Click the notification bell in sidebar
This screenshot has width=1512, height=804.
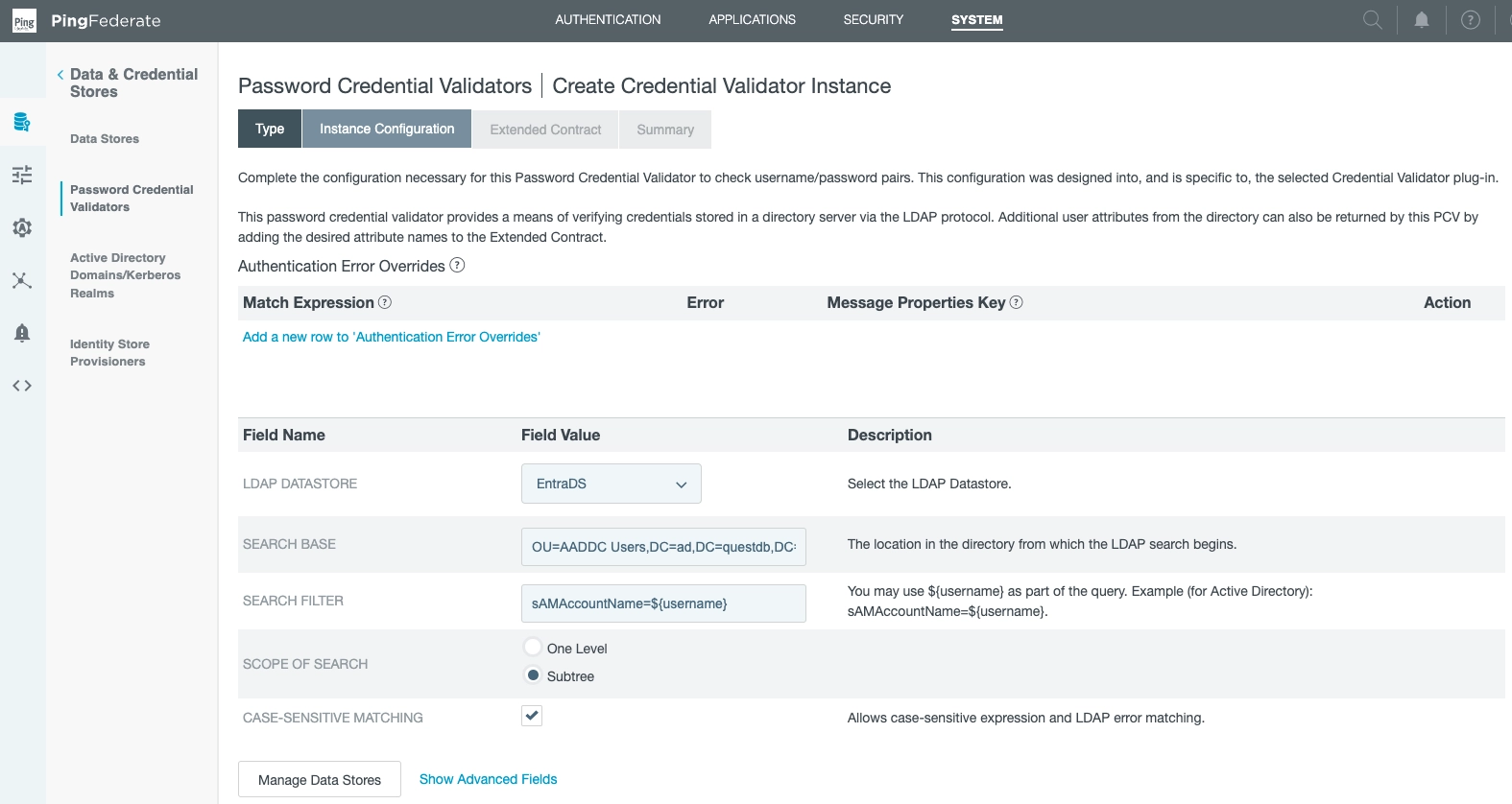point(22,333)
